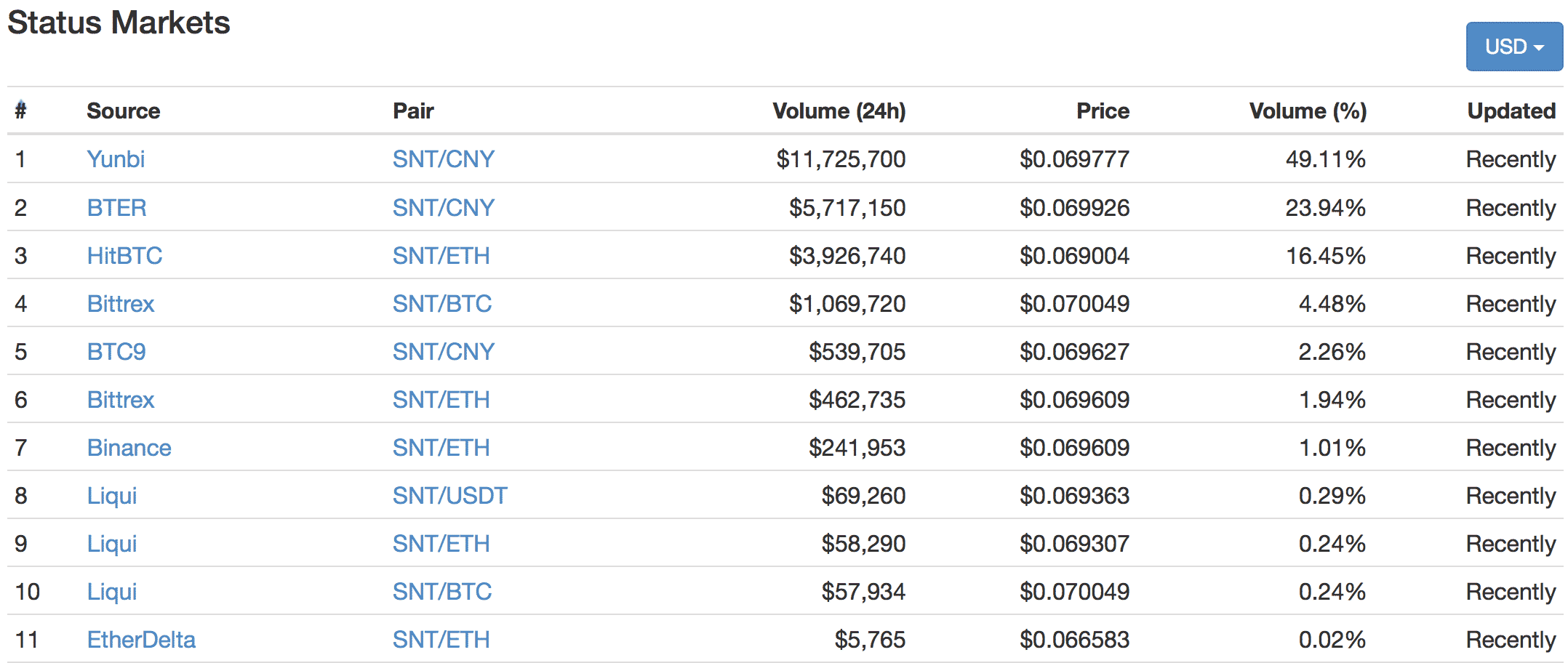Select the 4.48% volume share cell

(x=1332, y=303)
